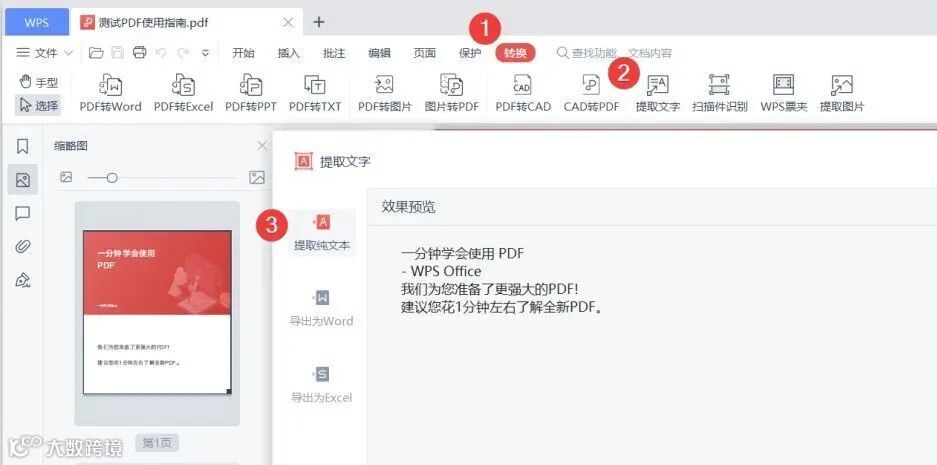Open the bookmark sidebar panel

coord(23,146)
